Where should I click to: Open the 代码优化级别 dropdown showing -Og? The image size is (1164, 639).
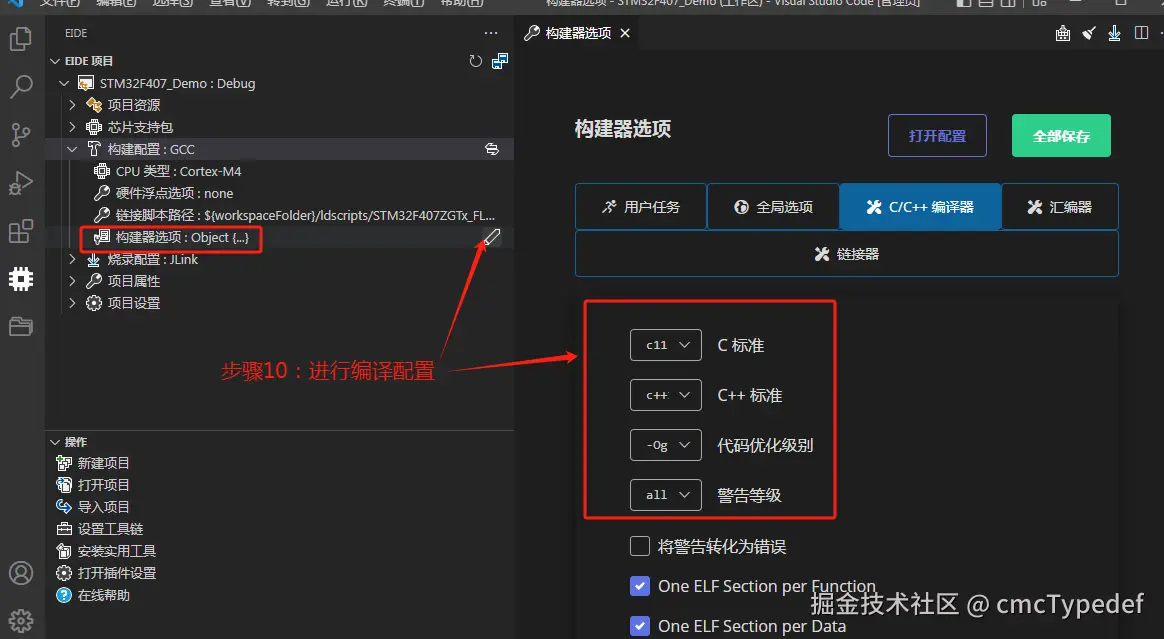666,445
